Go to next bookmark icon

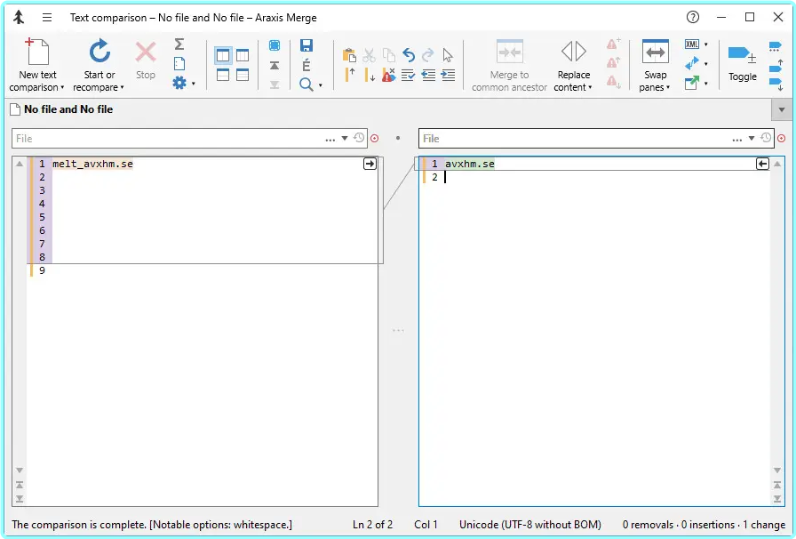coord(776,83)
